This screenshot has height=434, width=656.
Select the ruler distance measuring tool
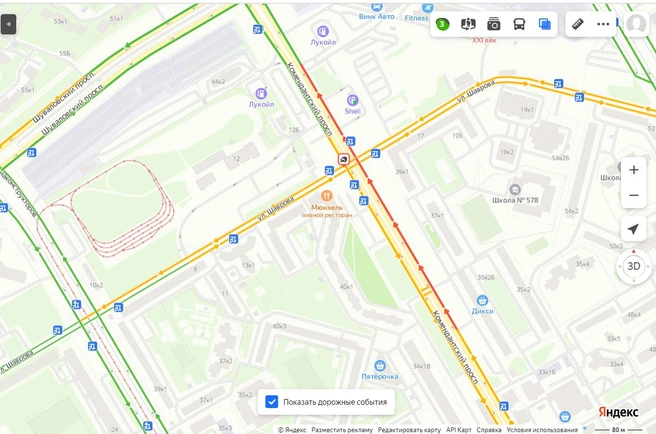click(578, 24)
